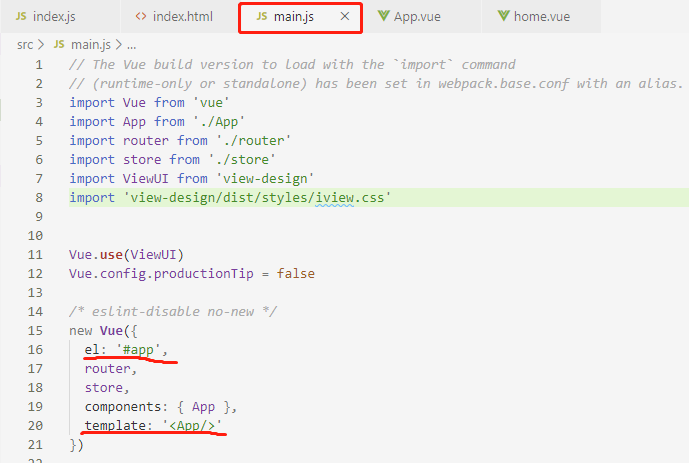Click the 'new Vue({' statement
This screenshot has height=463, width=689.
click(x=103, y=331)
